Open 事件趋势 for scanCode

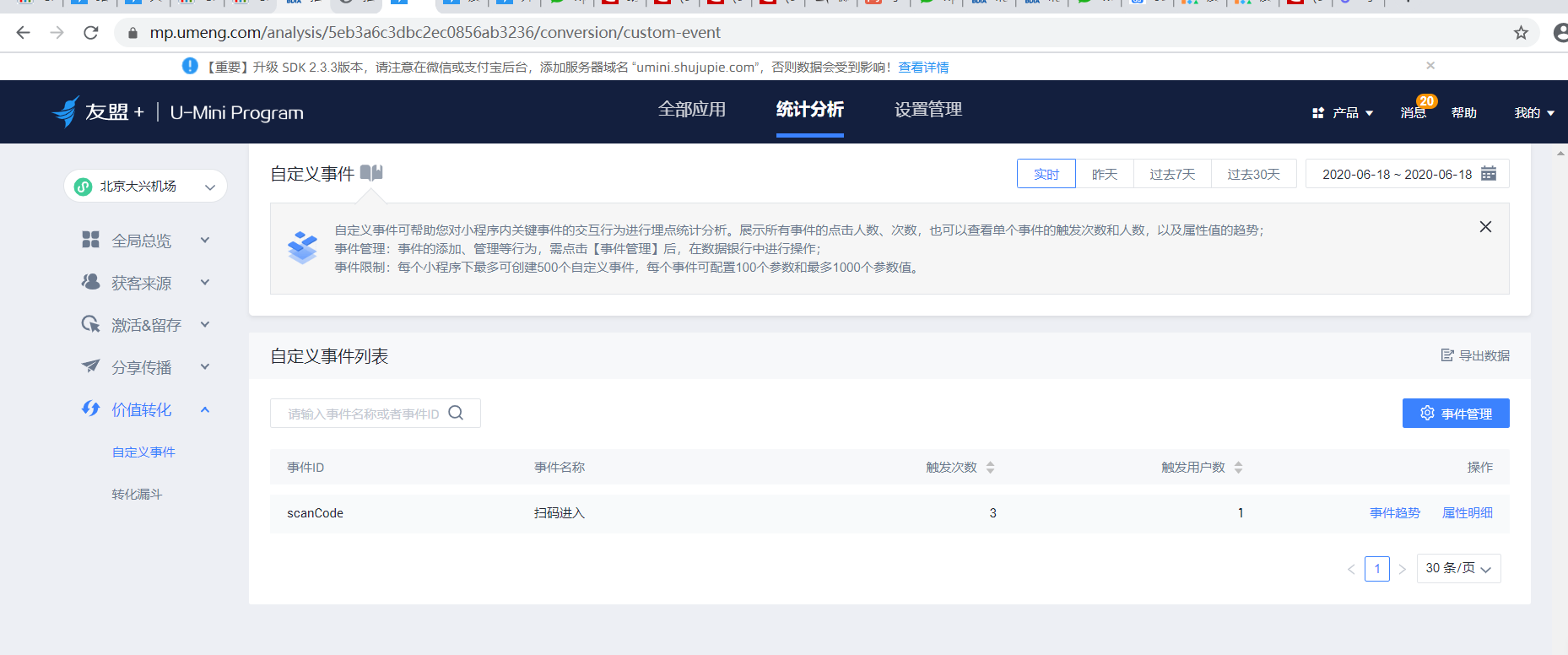pos(1395,513)
